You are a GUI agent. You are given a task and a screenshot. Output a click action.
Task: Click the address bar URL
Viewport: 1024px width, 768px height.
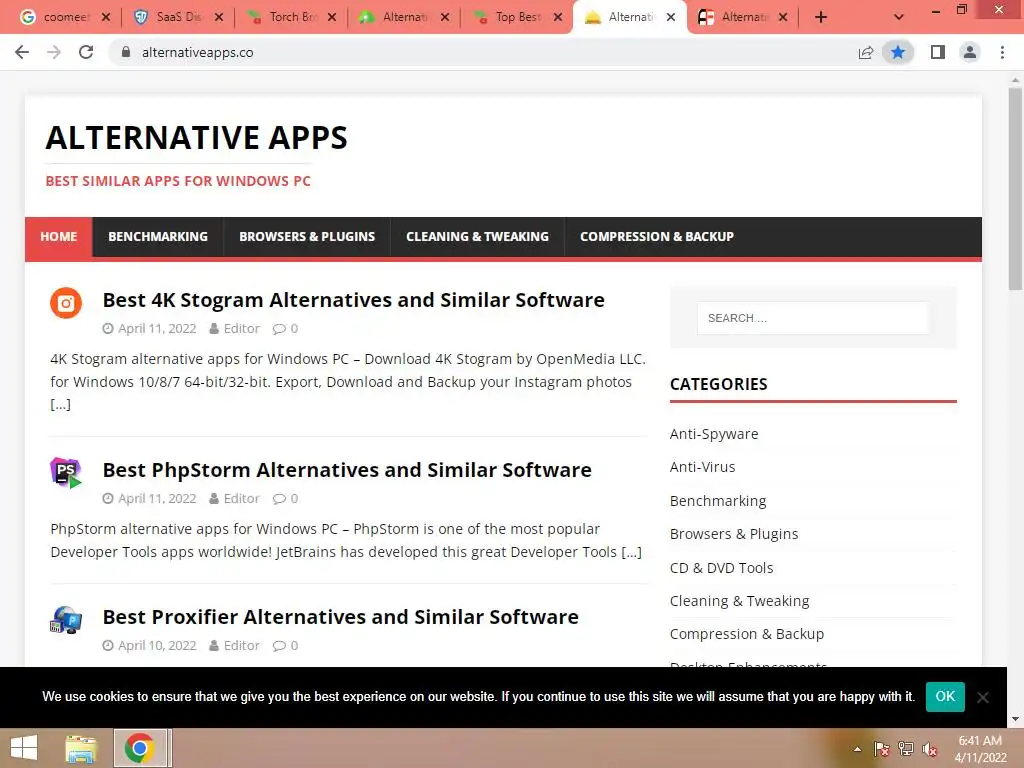pyautogui.click(x=197, y=52)
